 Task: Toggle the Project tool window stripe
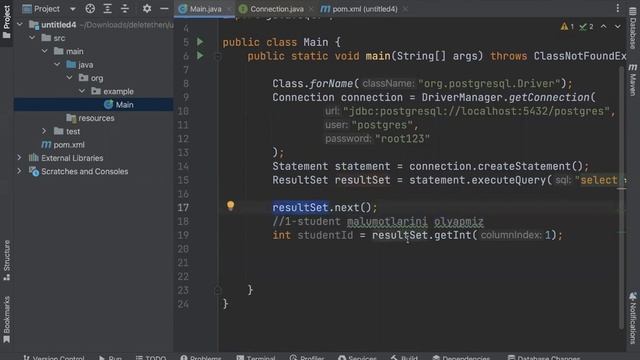point(7,22)
